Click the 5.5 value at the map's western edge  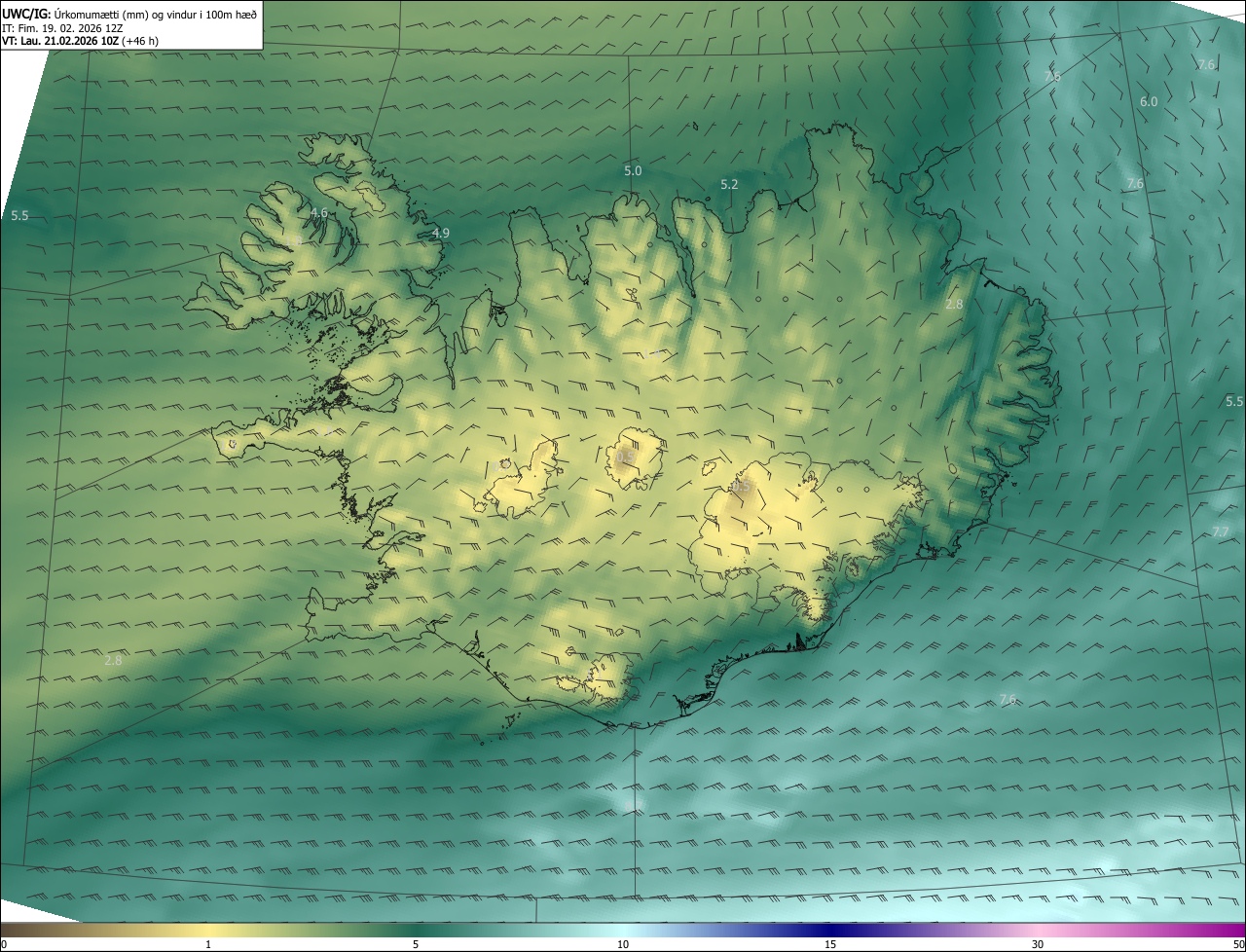click(x=19, y=215)
